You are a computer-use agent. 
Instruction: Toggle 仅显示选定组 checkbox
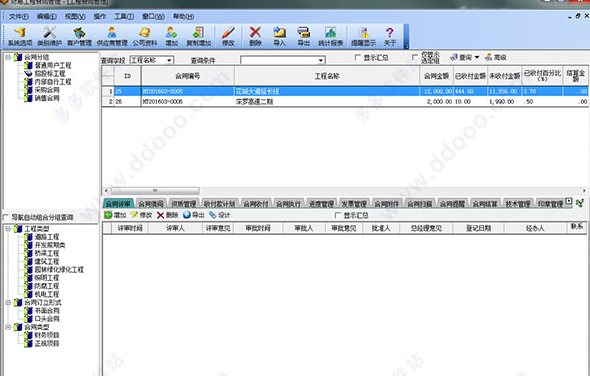pos(415,58)
